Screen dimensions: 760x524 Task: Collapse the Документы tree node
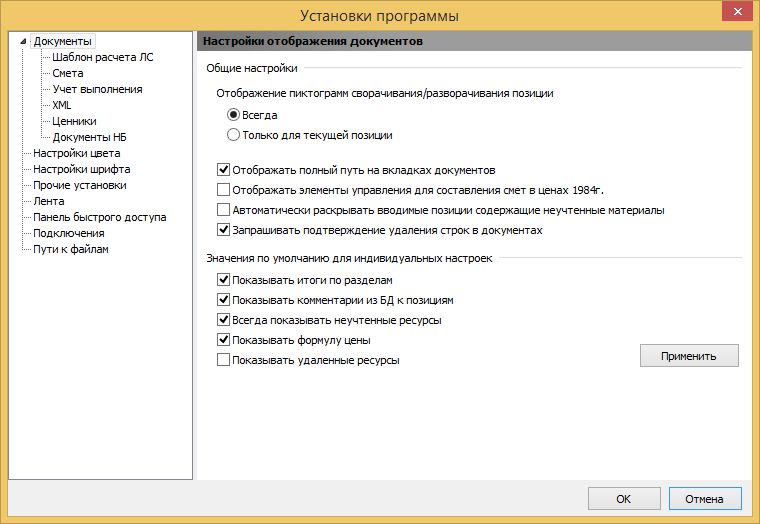26,42
